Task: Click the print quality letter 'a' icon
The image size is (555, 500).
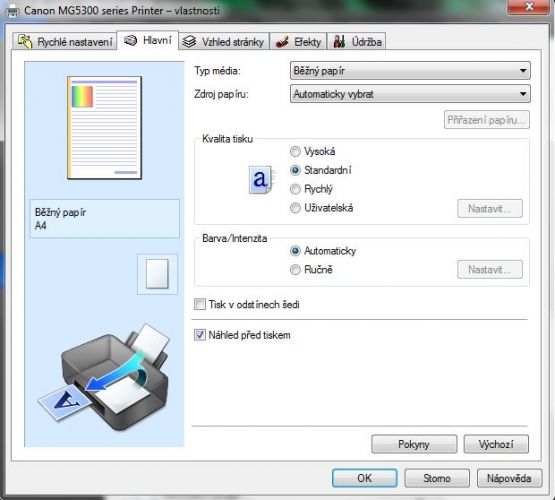Action: click(261, 179)
